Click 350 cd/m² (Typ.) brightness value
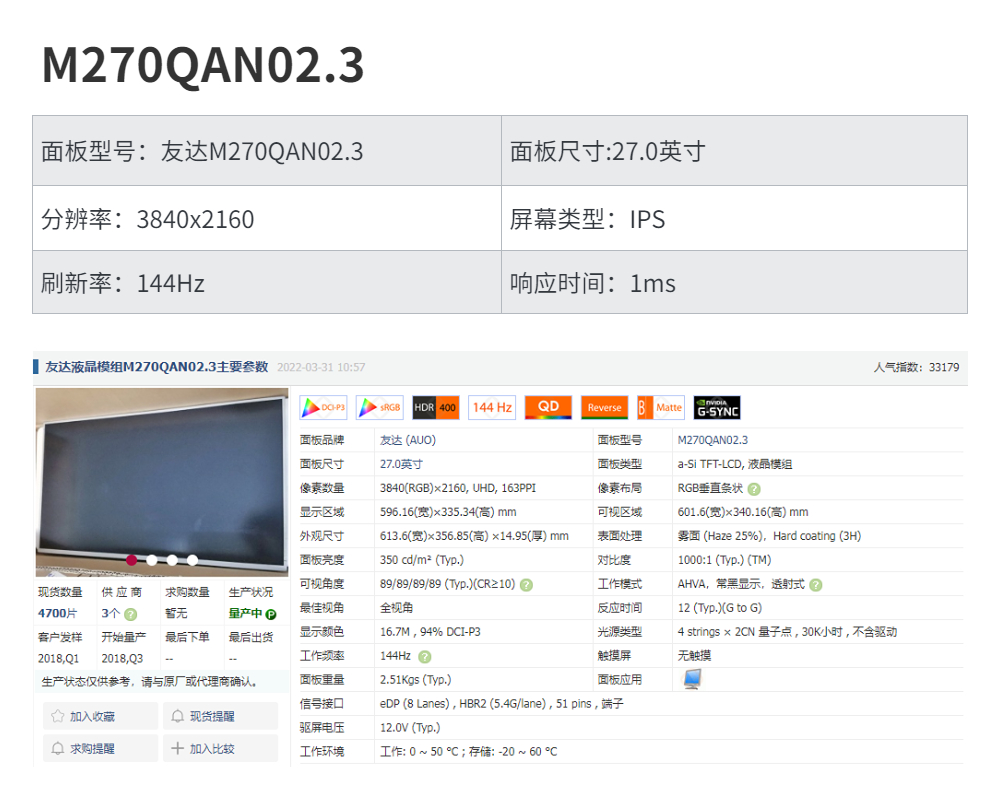 [x=422, y=560]
